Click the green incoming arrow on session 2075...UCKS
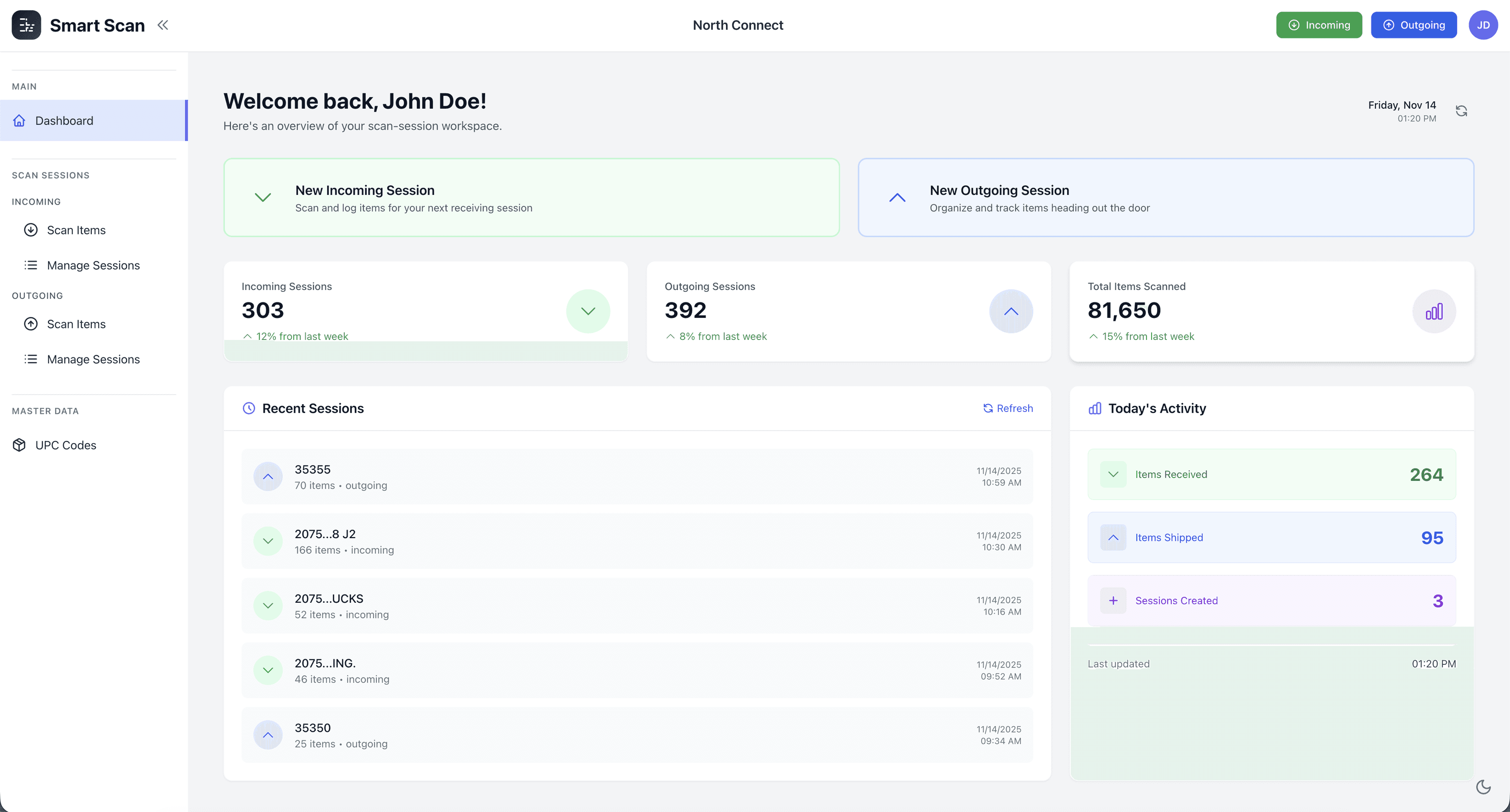The height and width of the screenshot is (812, 1510). pos(268,606)
